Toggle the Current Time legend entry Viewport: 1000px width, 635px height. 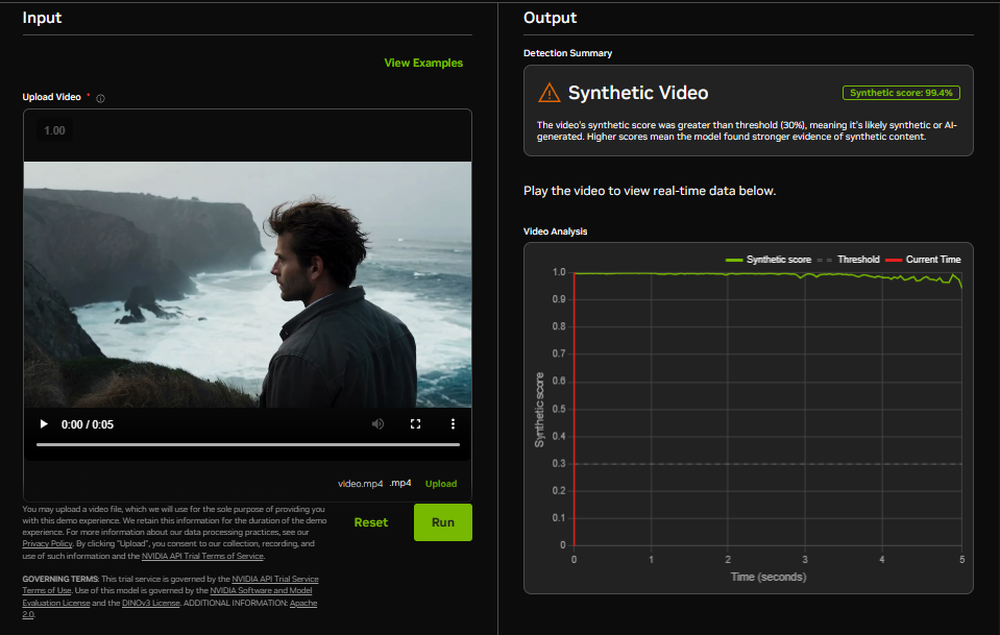point(923,259)
